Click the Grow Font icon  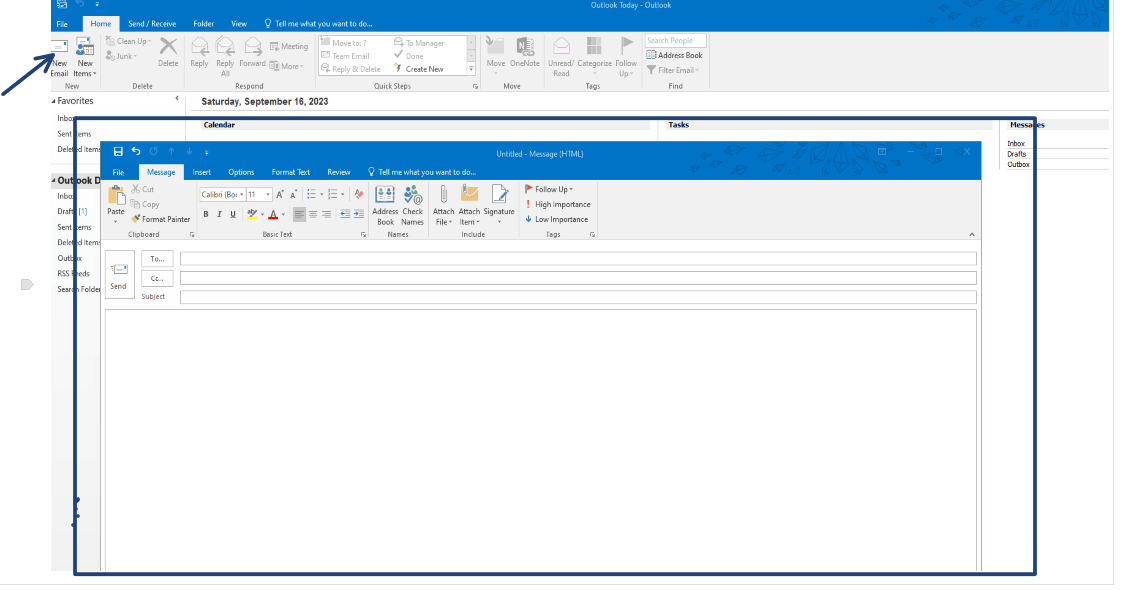tap(280, 195)
